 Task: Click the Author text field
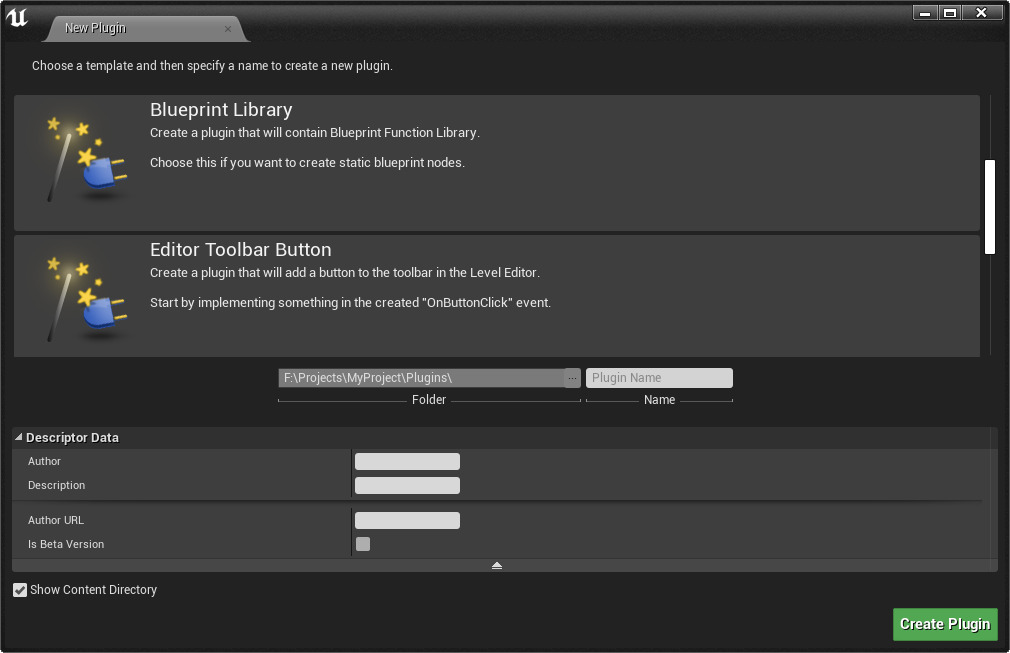click(x=407, y=461)
